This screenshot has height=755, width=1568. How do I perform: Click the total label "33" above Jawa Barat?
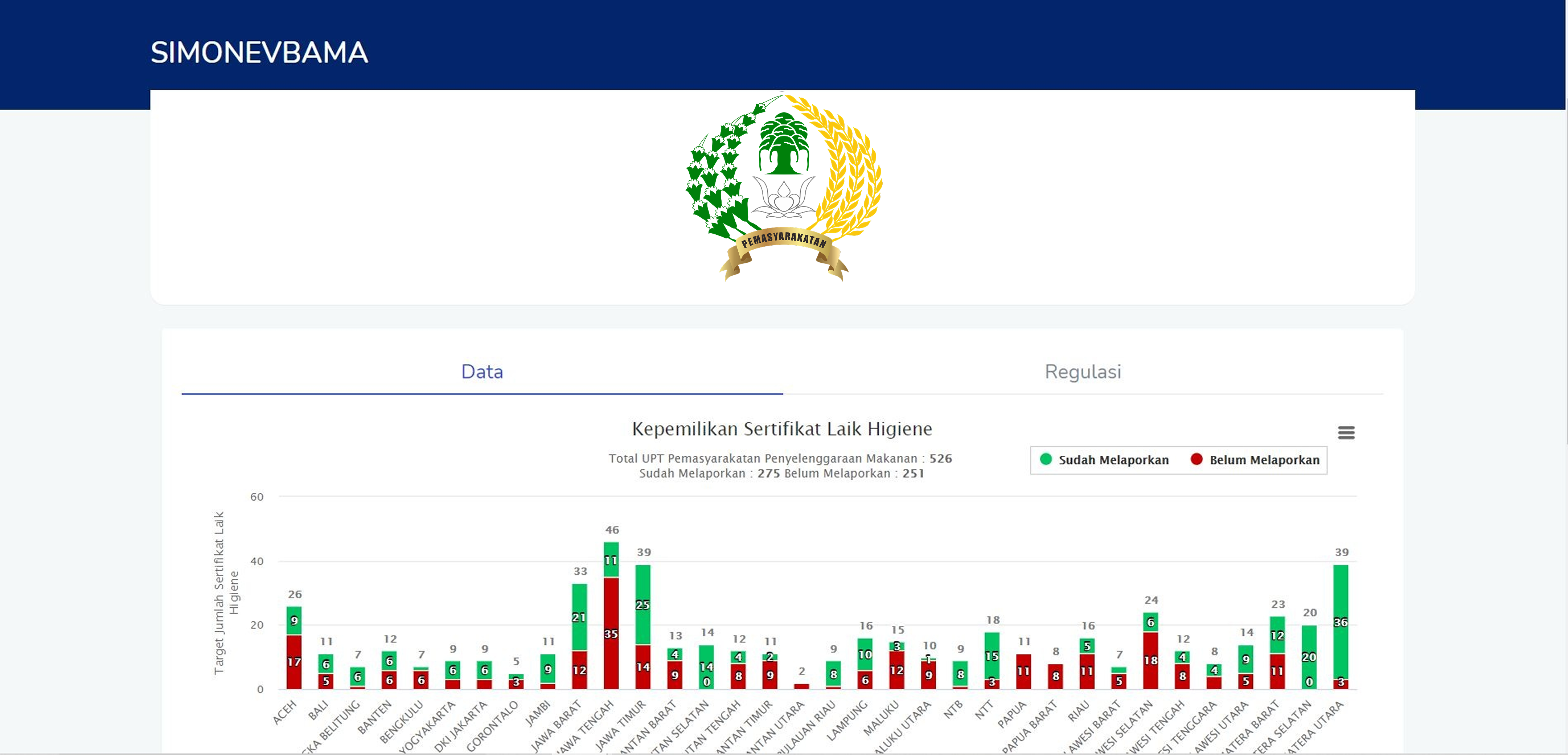[x=580, y=572]
